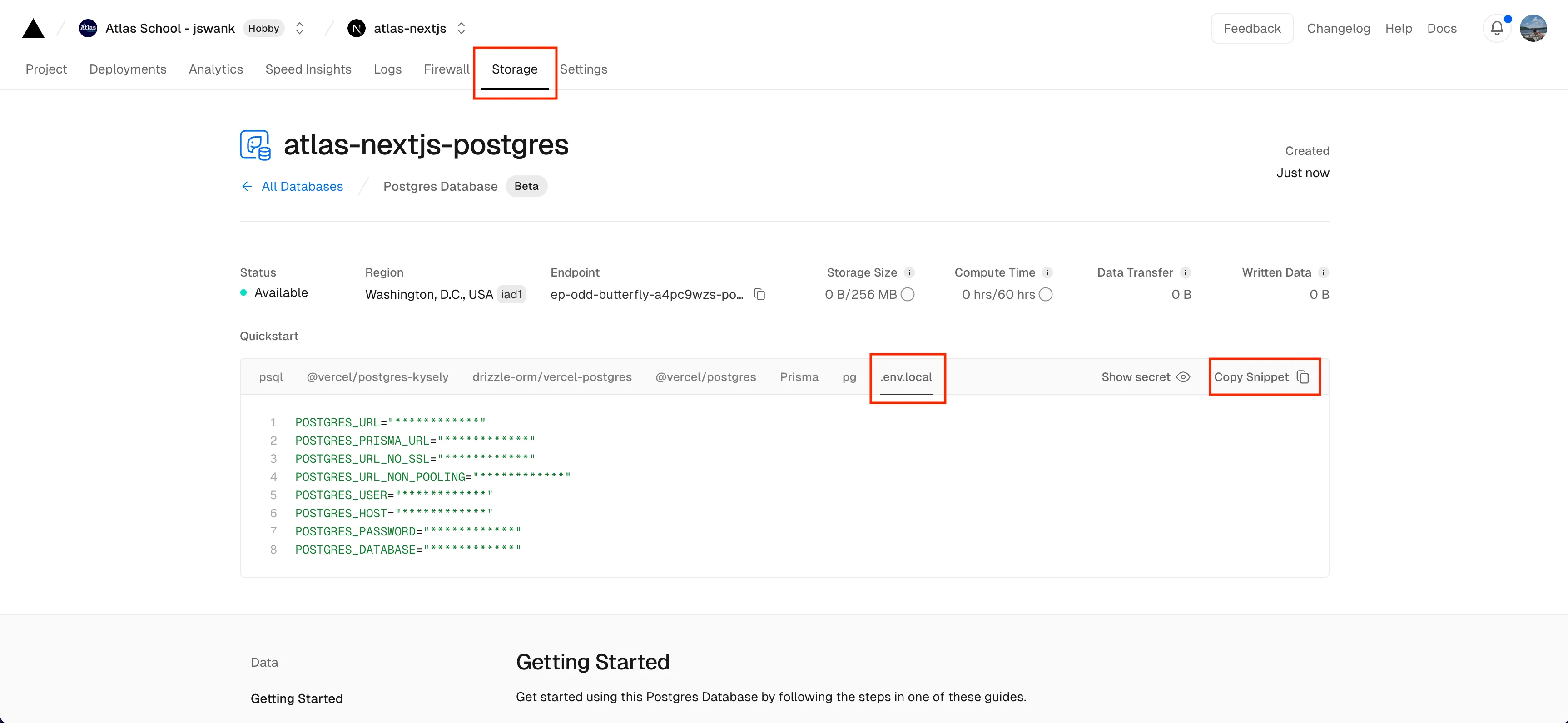
Task: Select the Prisma quickstart tab
Action: coord(799,377)
